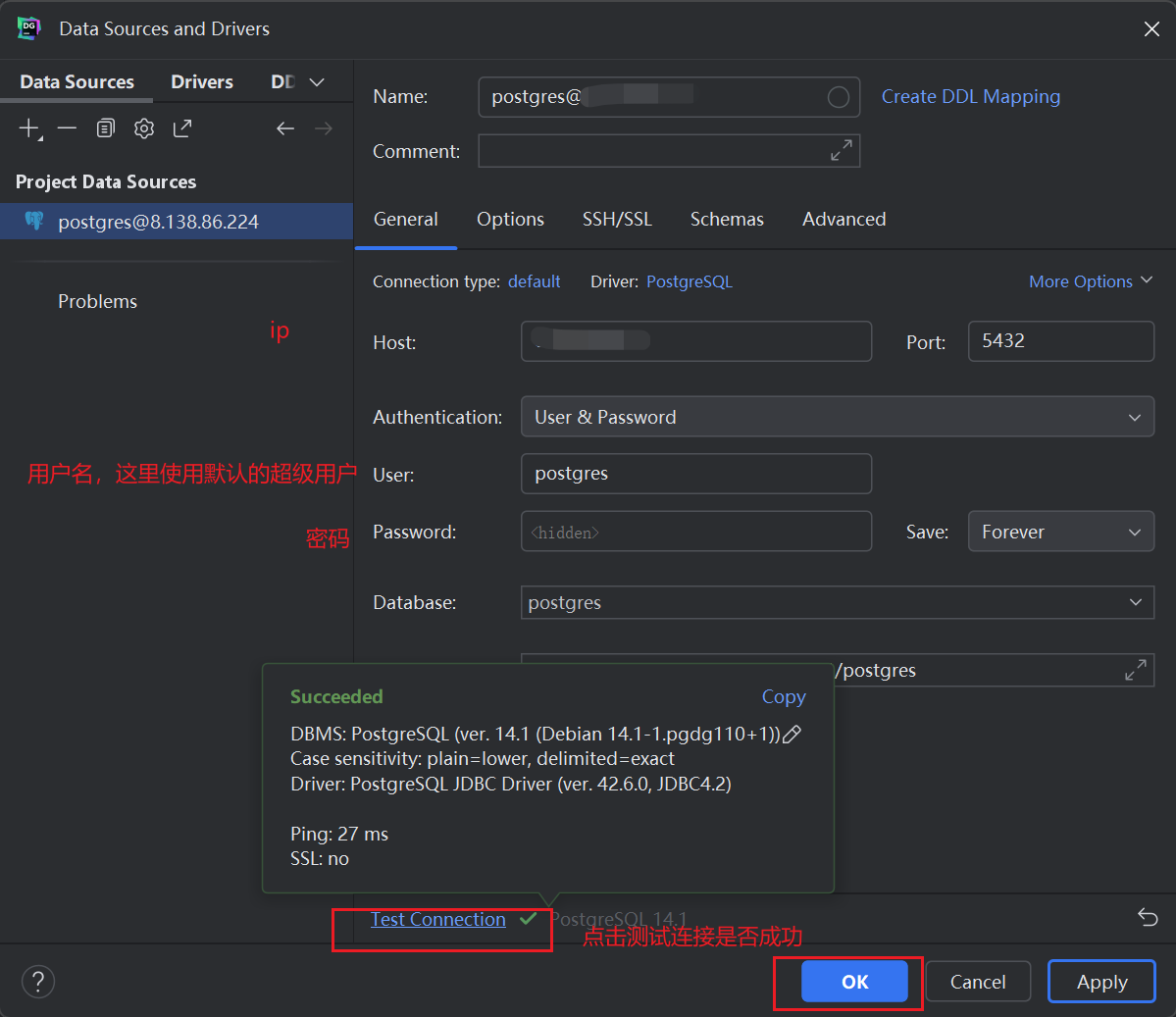This screenshot has height=1017, width=1176.
Task: Open driver settings gear icon
Action: coord(144,128)
